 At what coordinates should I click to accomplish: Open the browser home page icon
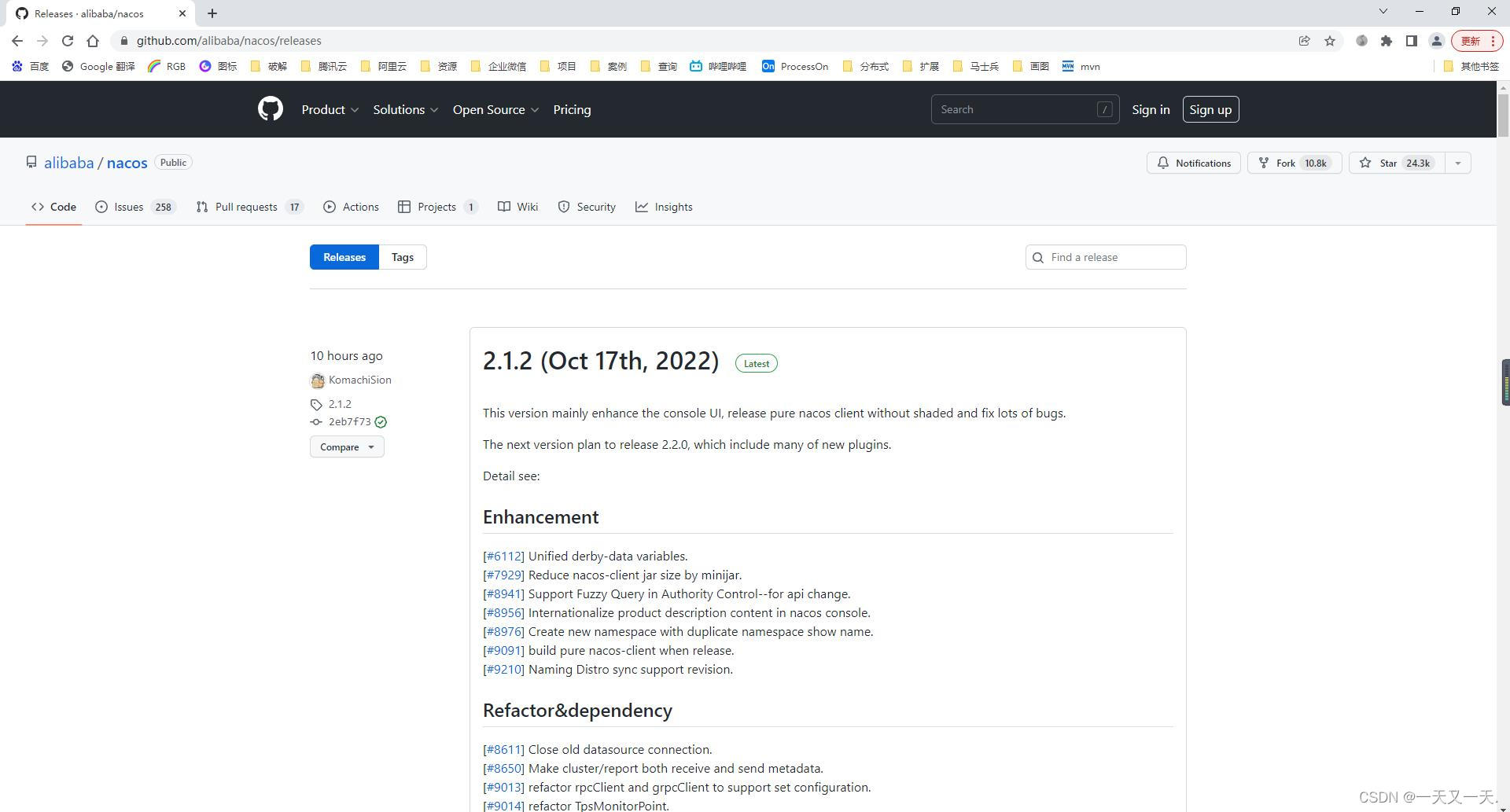tap(93, 41)
